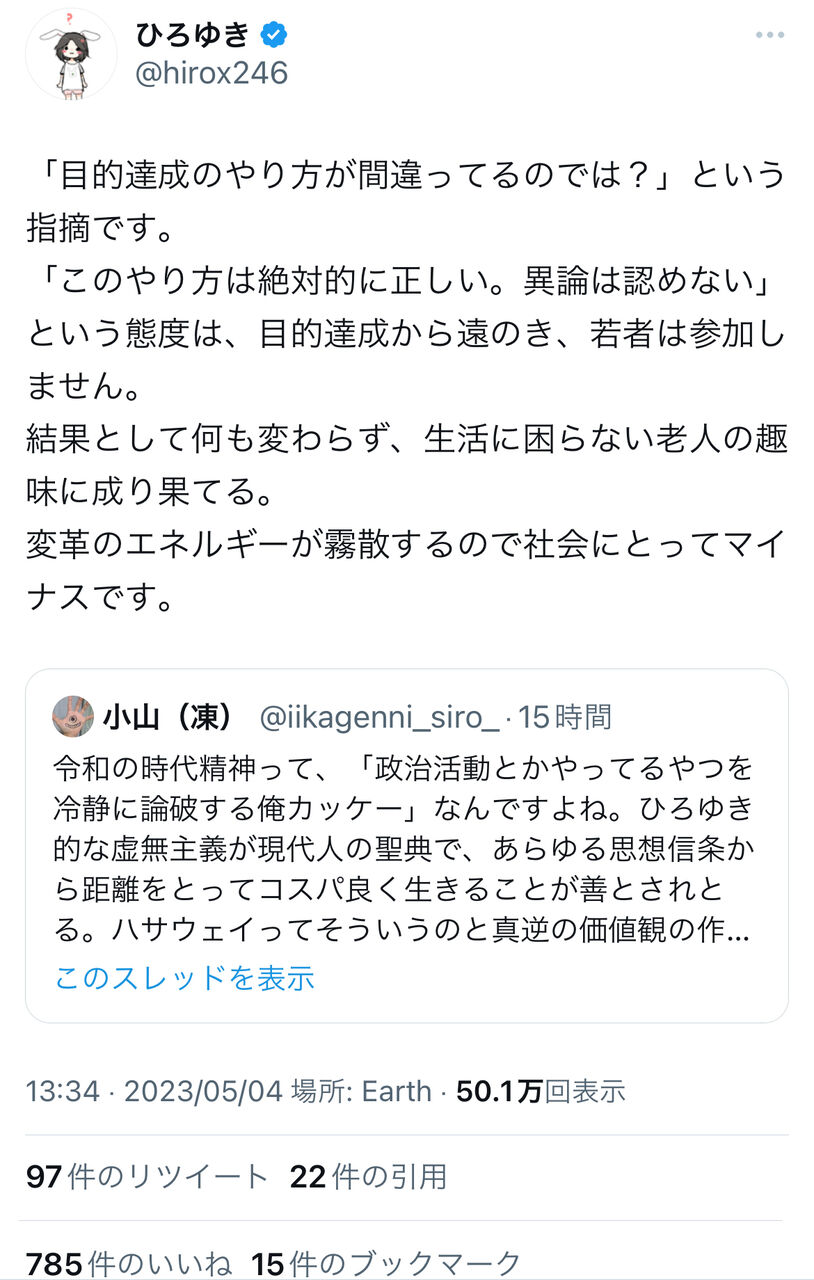Open the @hirox246 handle

(x=211, y=73)
